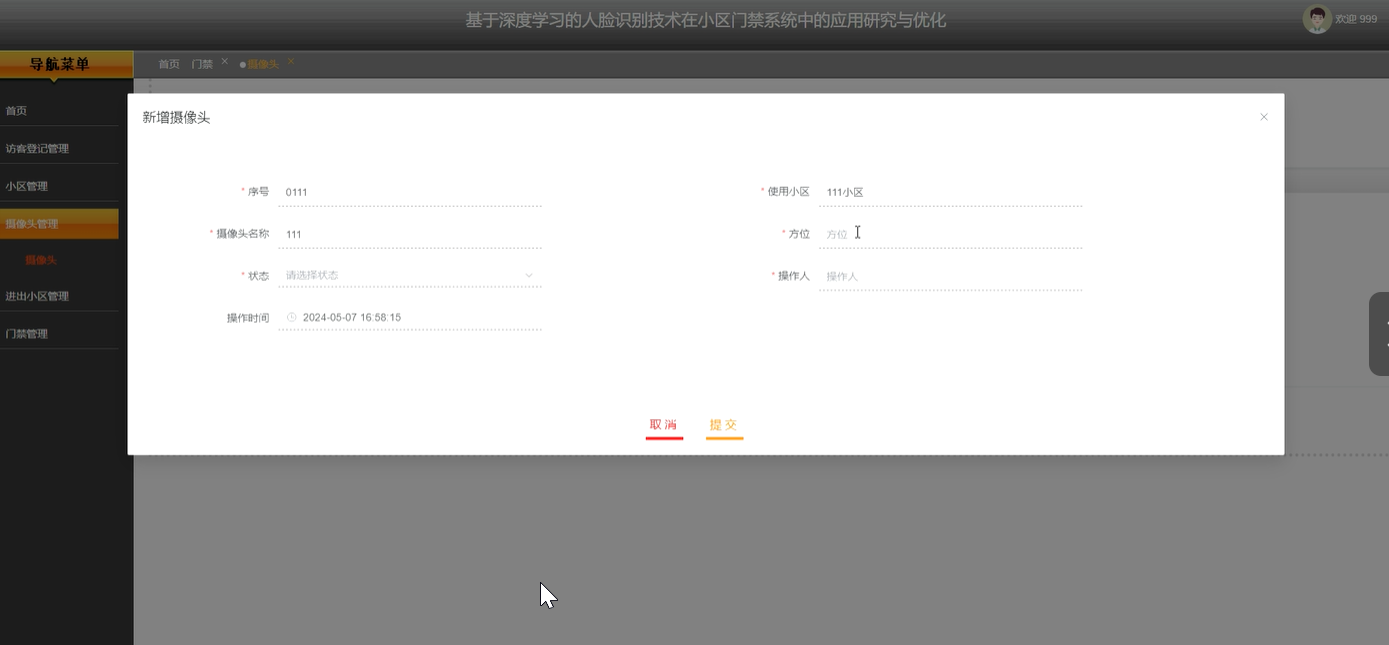This screenshot has height=645, width=1389.
Task: Click the 摄像头名称 input field showing 111
Action: (410, 234)
